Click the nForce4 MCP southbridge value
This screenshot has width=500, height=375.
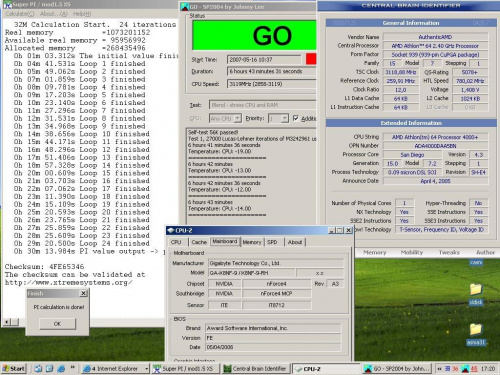click(277, 294)
